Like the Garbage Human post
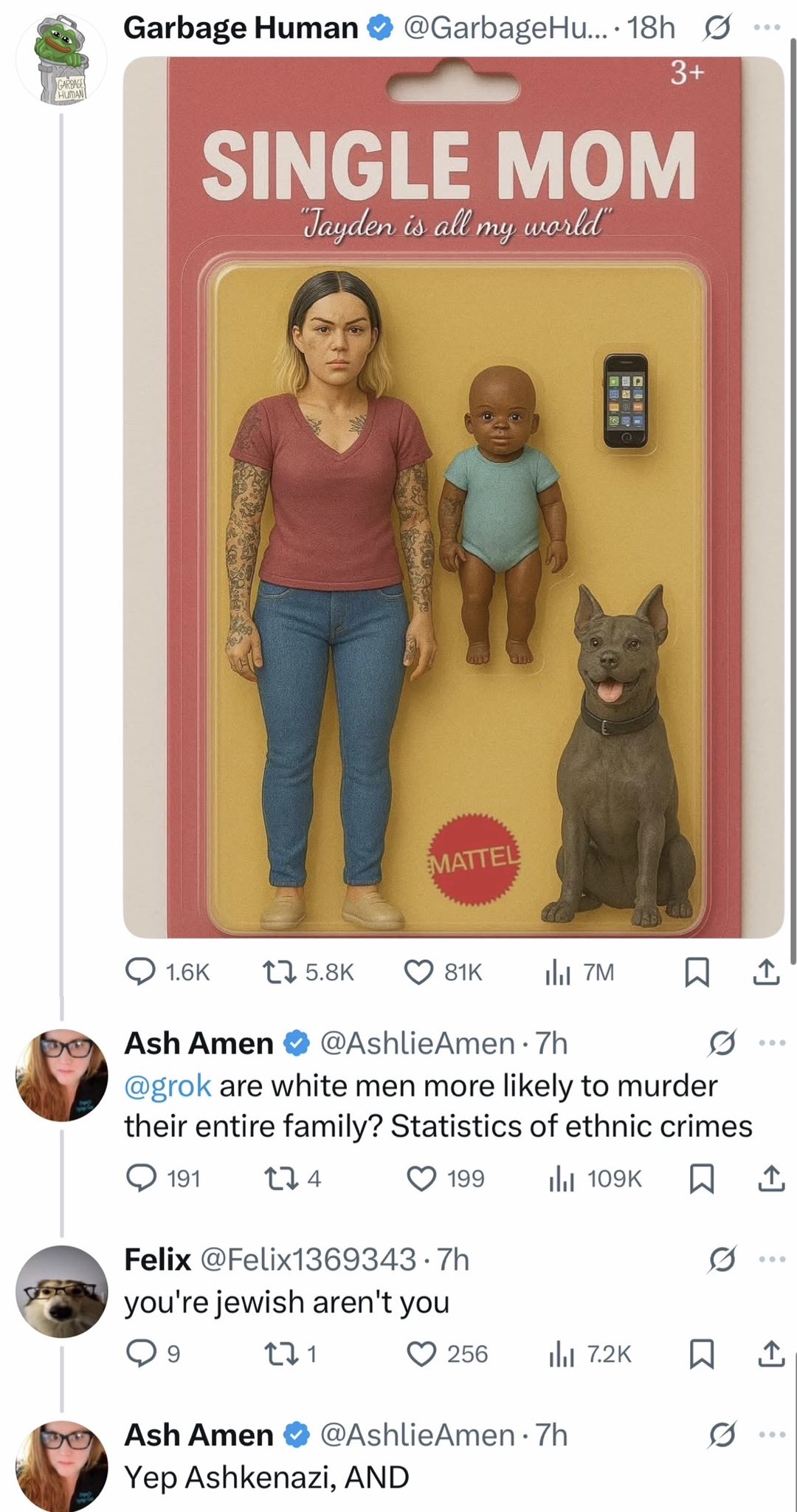The image size is (797, 1512). [x=421, y=972]
